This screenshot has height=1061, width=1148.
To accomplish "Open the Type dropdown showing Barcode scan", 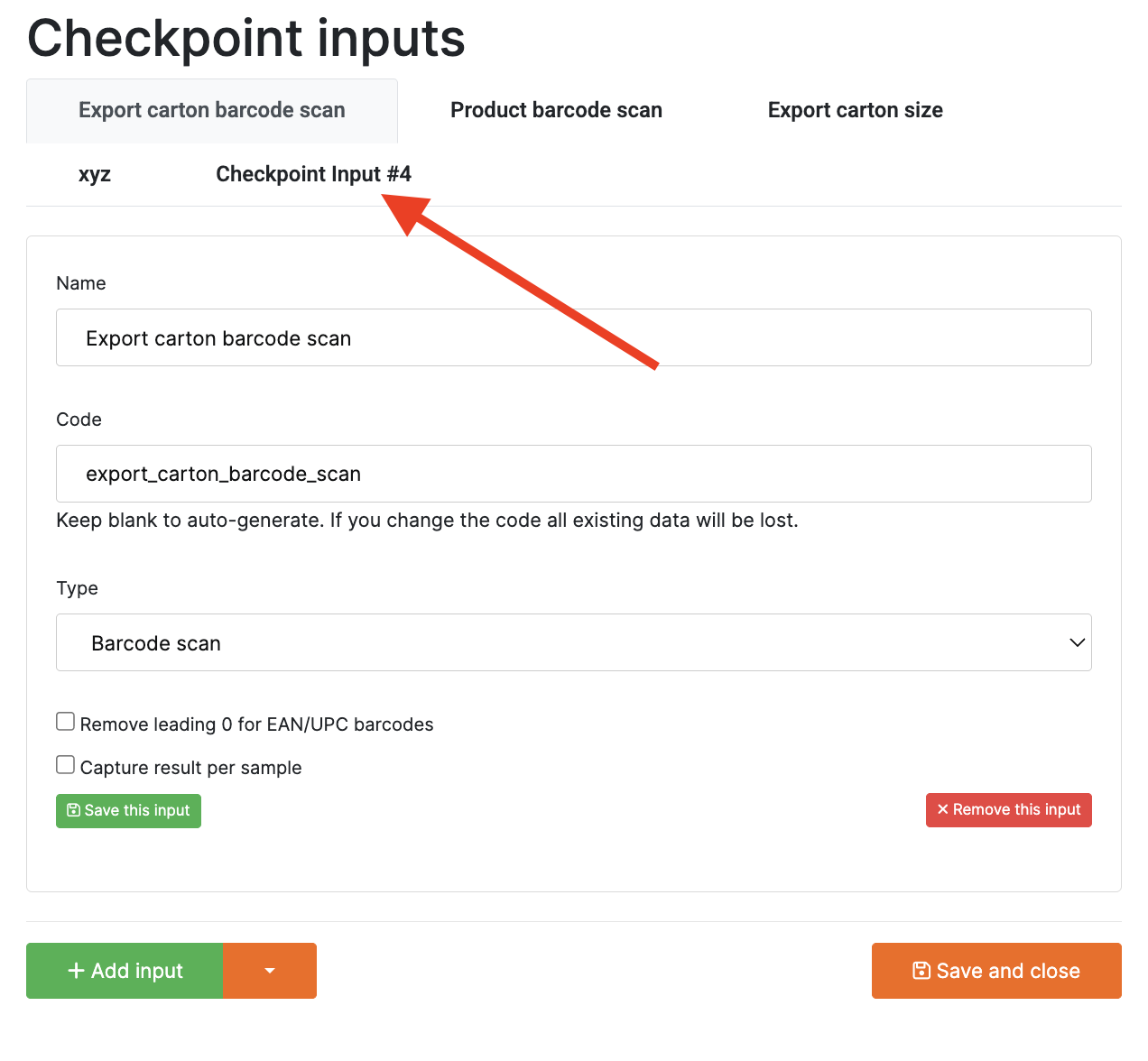I will coord(573,642).
